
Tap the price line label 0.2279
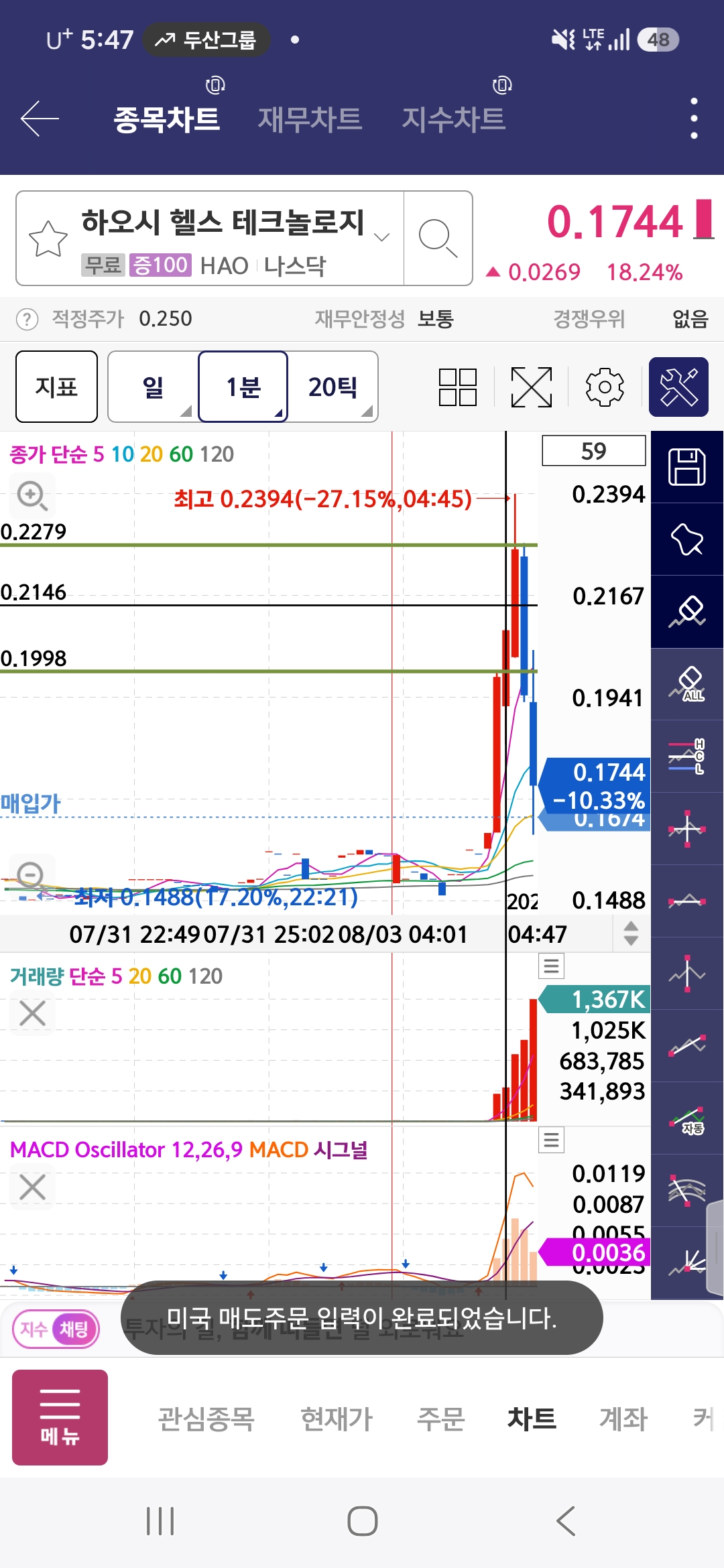[34, 532]
